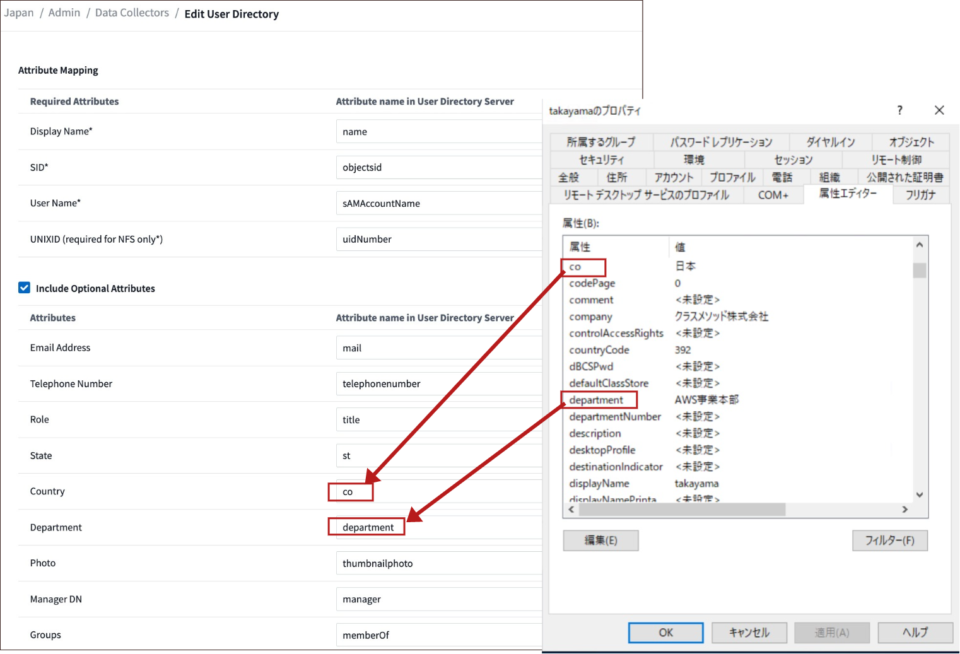Select the department attribute row
960x654 pixels.
coord(598,399)
